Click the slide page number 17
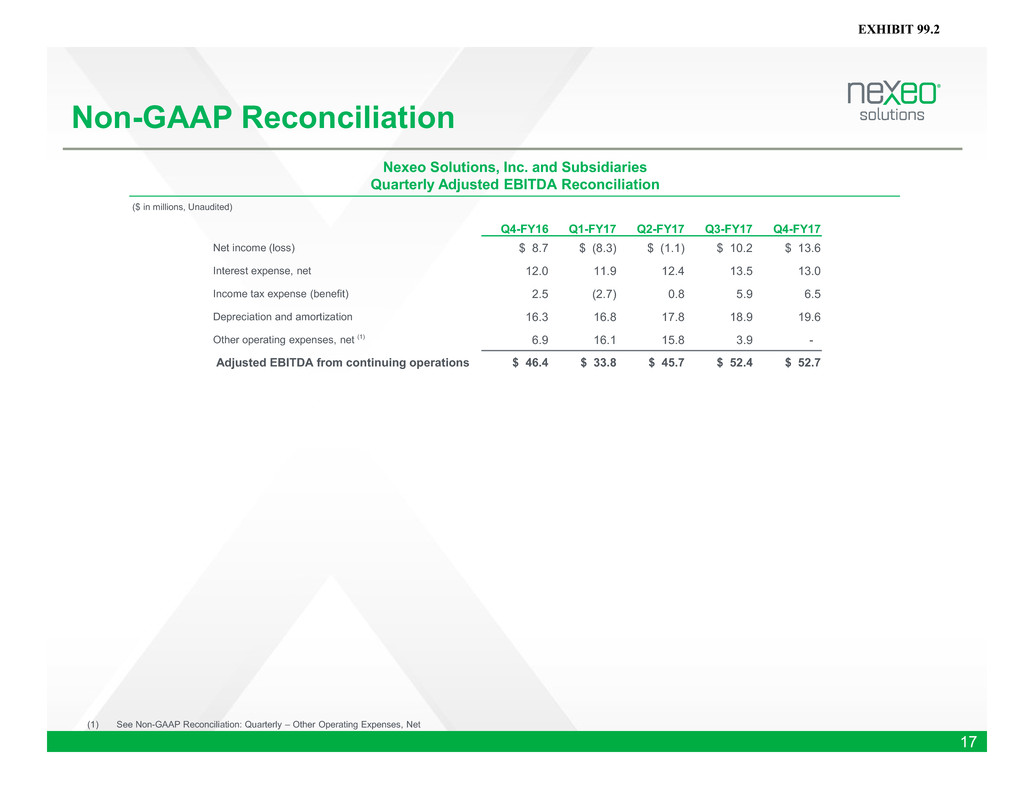Image resolution: width=1034 pixels, height=799 pixels. 968,742
